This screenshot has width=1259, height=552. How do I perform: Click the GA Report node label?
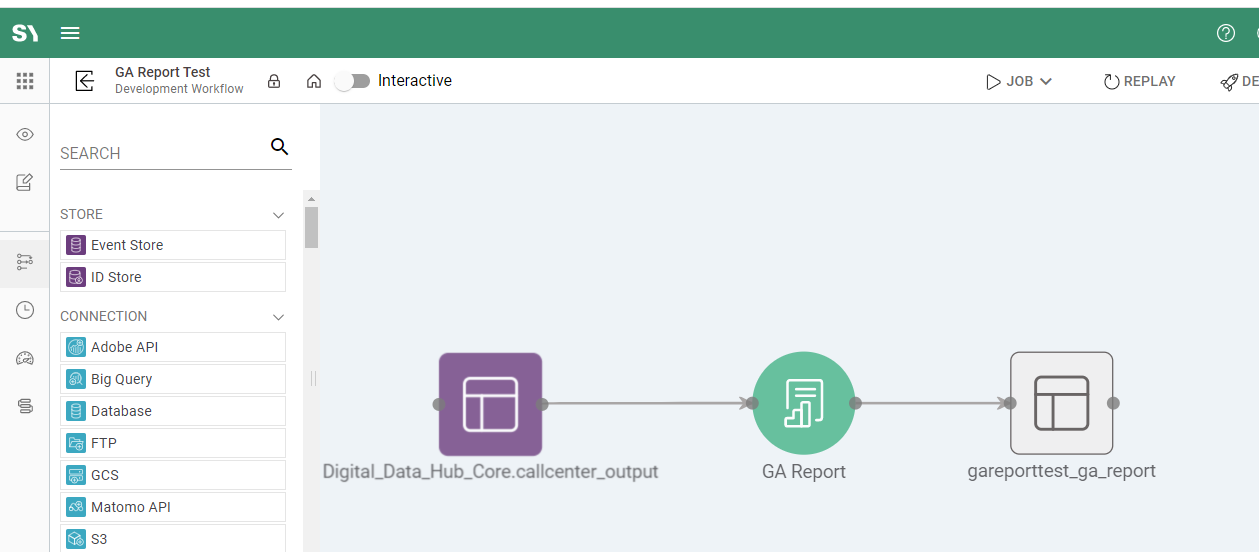[x=804, y=471]
